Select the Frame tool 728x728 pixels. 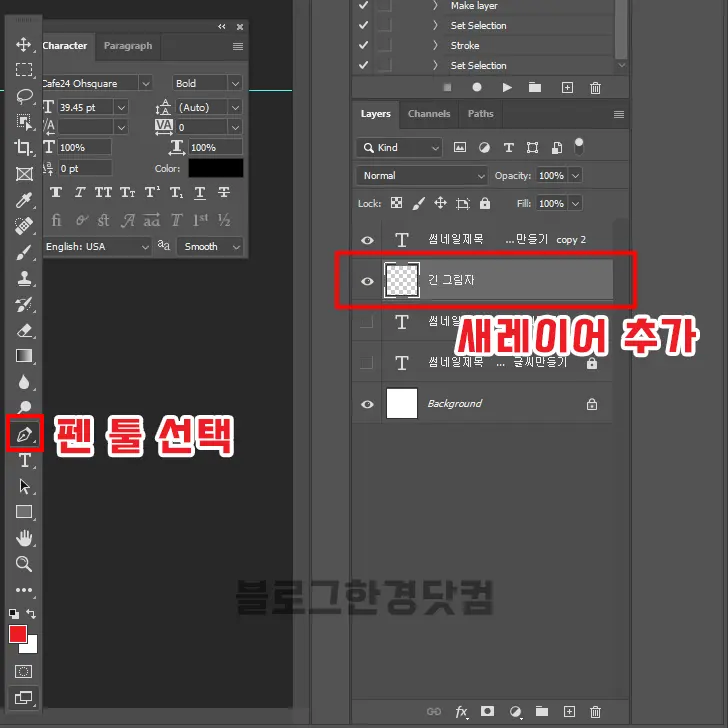(x=24, y=174)
